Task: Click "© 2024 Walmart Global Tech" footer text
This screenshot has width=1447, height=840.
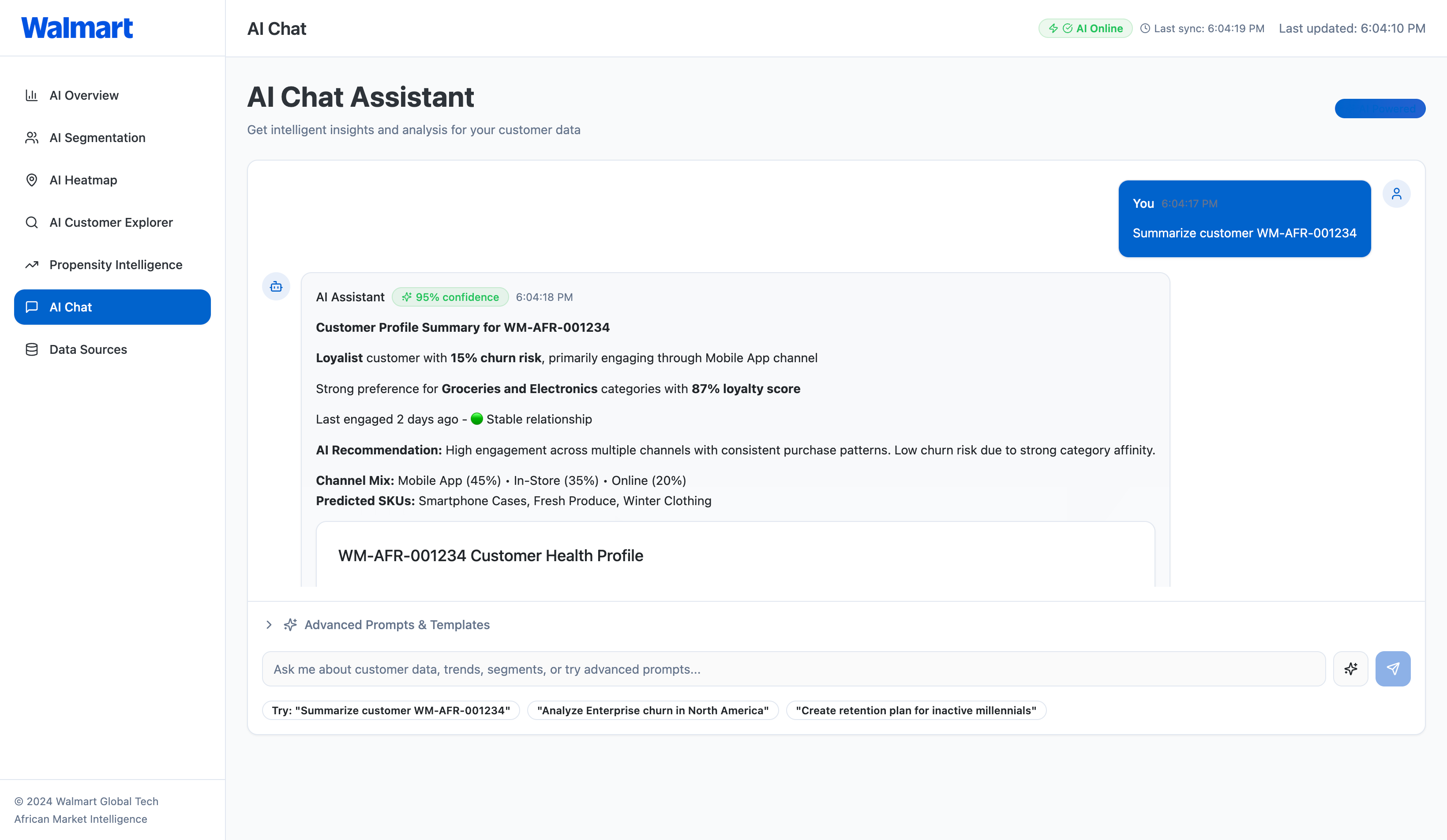Action: (x=86, y=801)
